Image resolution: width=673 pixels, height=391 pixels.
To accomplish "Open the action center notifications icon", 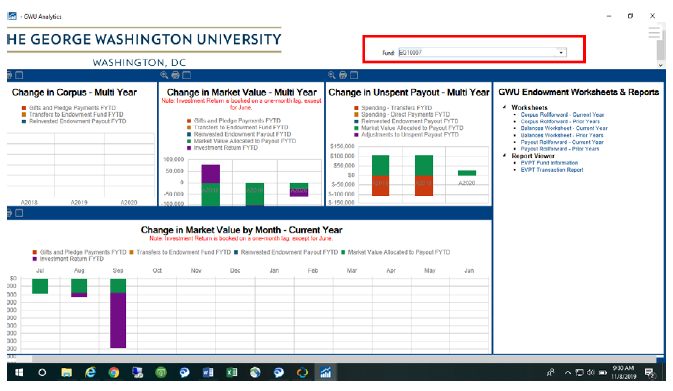I will point(650,373).
